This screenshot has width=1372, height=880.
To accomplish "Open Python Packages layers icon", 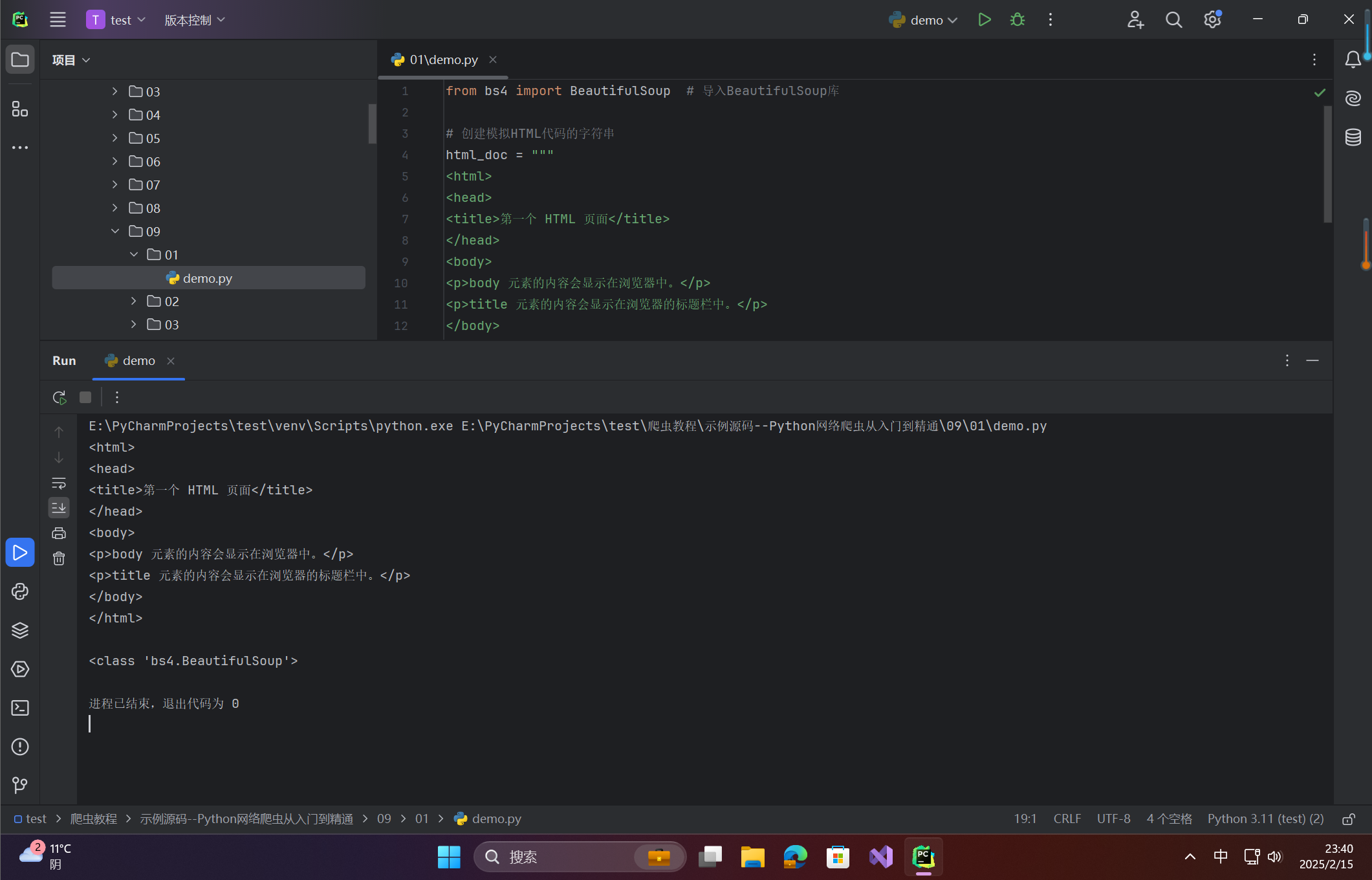I will (x=20, y=630).
